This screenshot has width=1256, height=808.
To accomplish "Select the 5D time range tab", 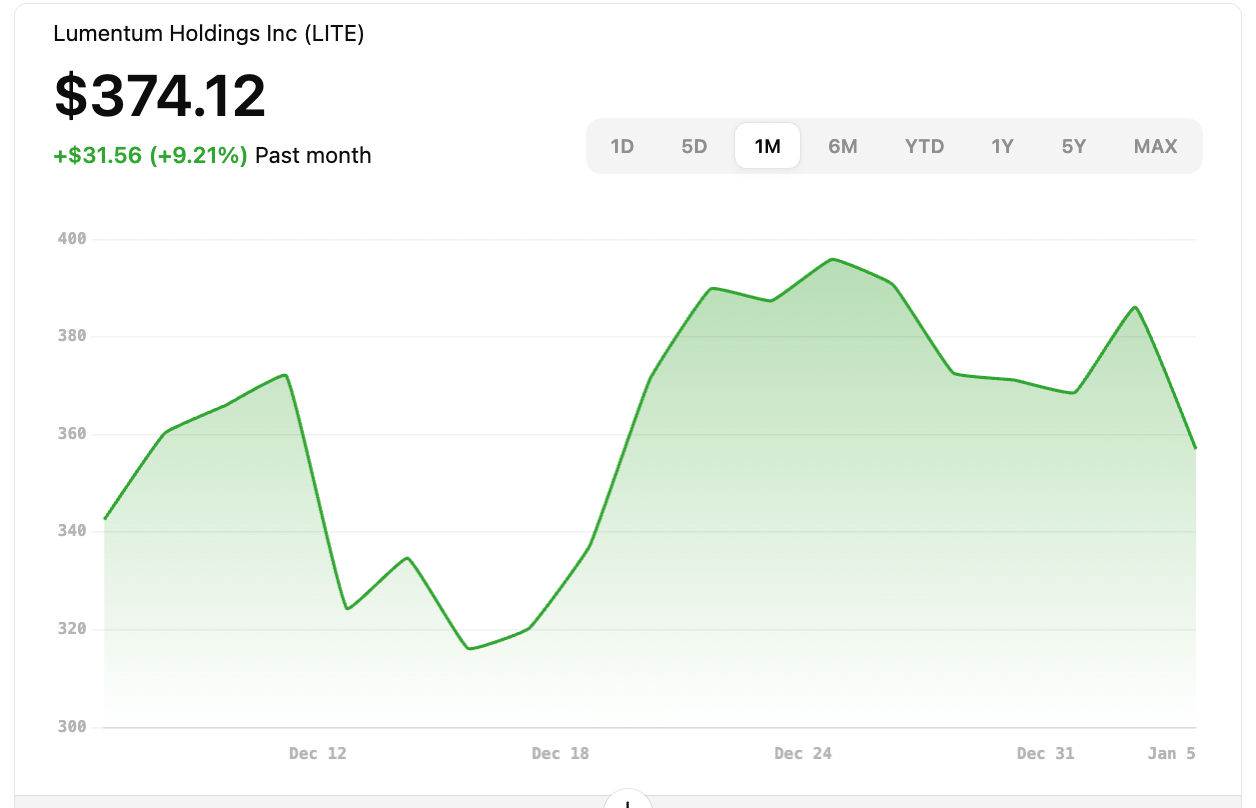I will pyautogui.click(x=694, y=146).
